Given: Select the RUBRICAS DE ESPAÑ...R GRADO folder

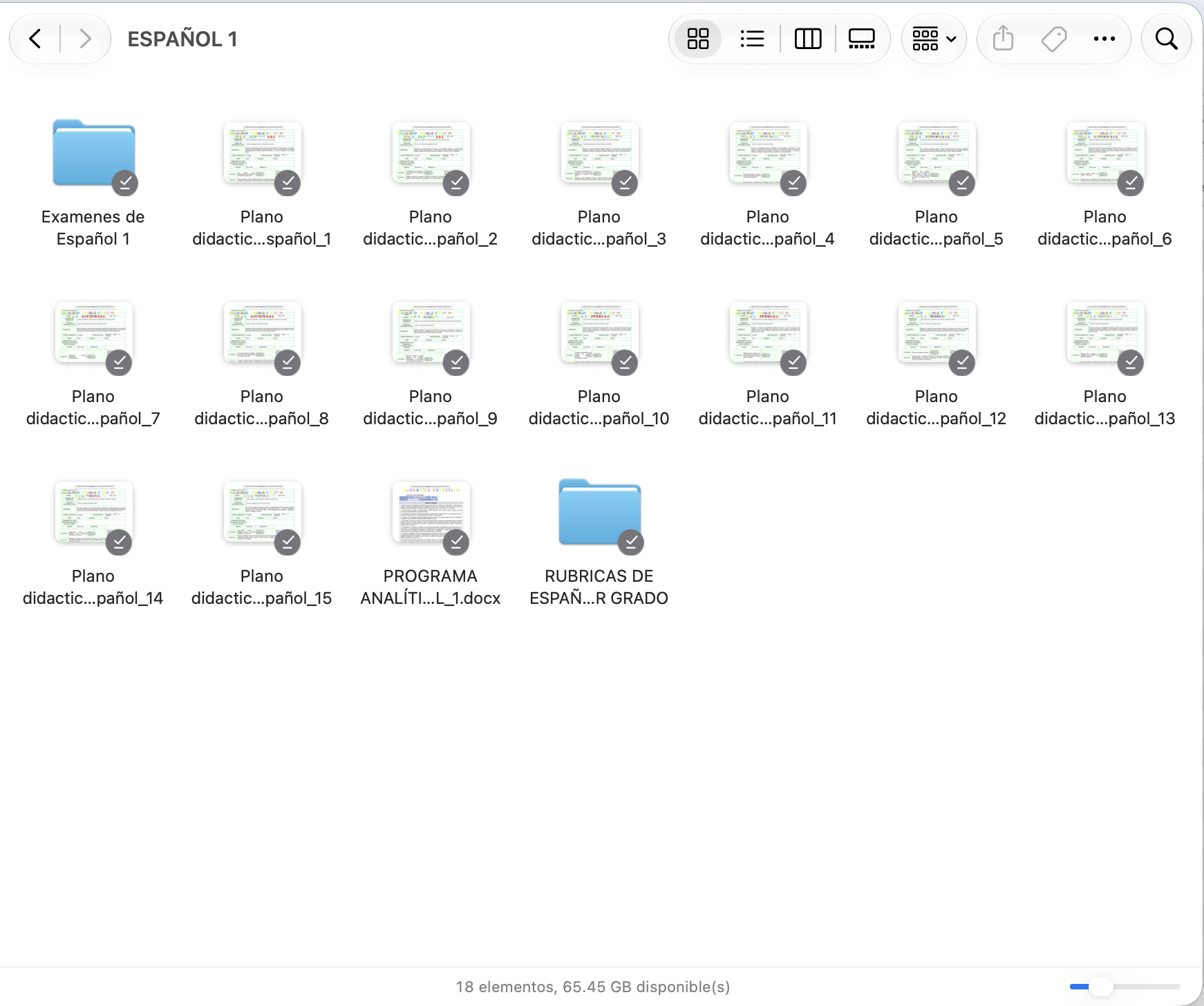Looking at the screenshot, I should point(599,512).
